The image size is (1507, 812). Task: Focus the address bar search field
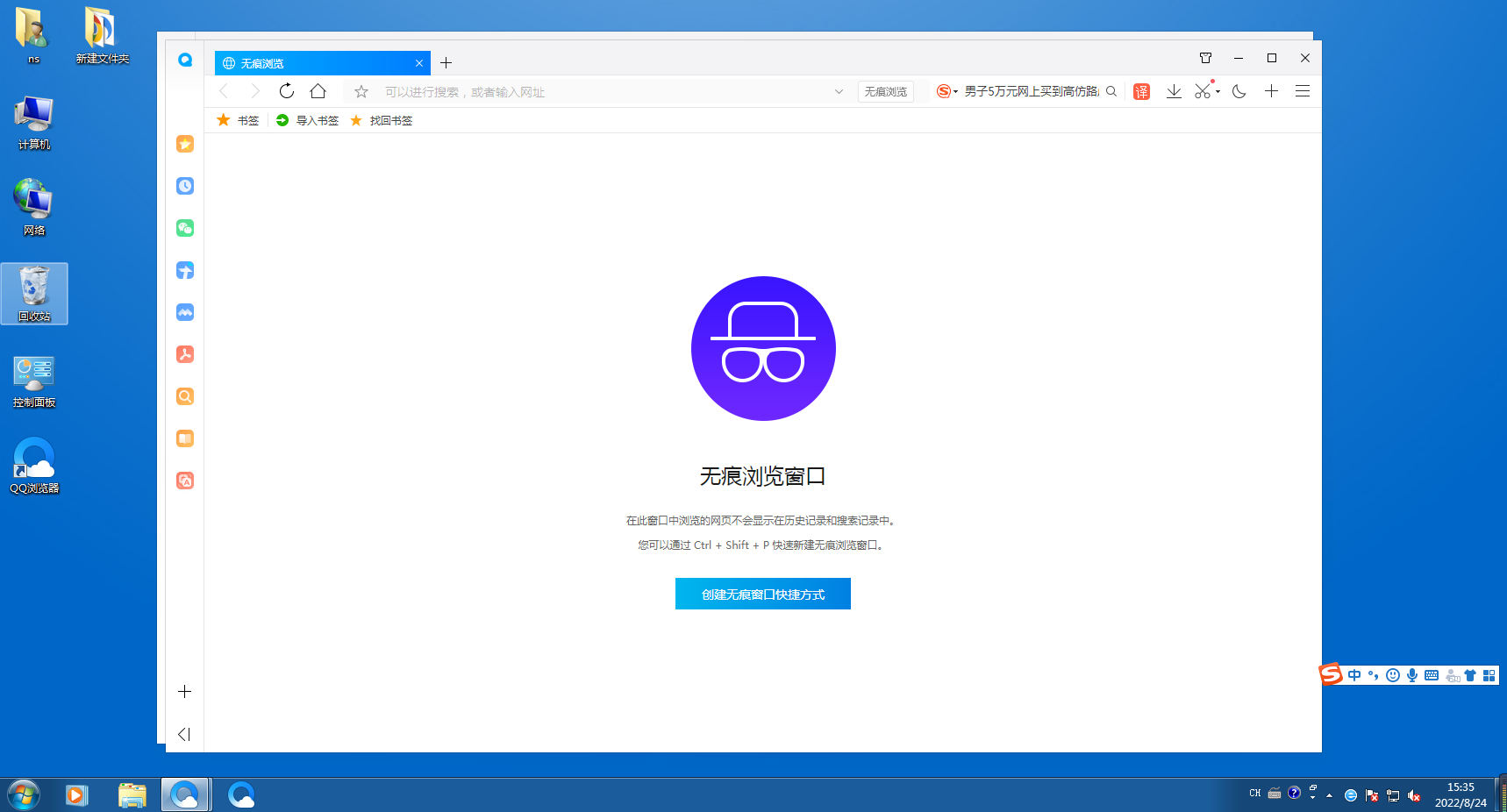point(605,91)
